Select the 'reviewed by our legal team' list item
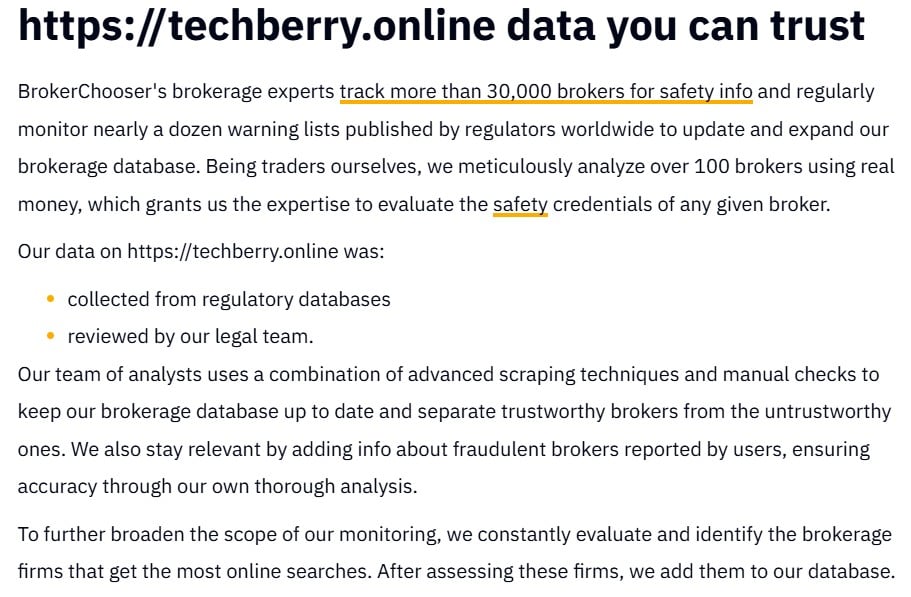This screenshot has height=597, width=911. point(190,336)
